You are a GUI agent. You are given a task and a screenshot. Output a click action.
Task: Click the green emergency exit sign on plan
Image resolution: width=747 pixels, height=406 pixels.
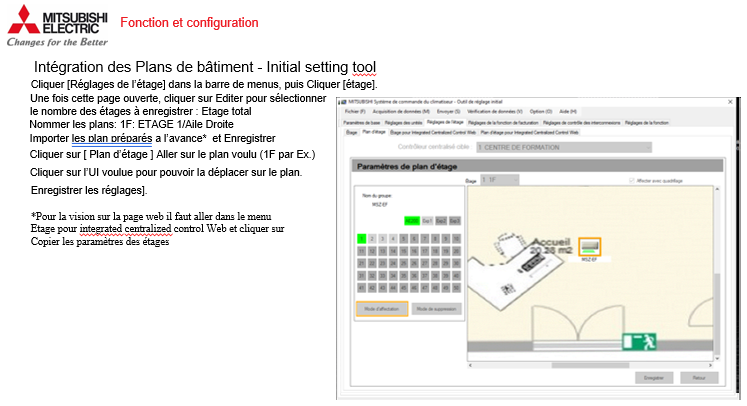coord(639,341)
